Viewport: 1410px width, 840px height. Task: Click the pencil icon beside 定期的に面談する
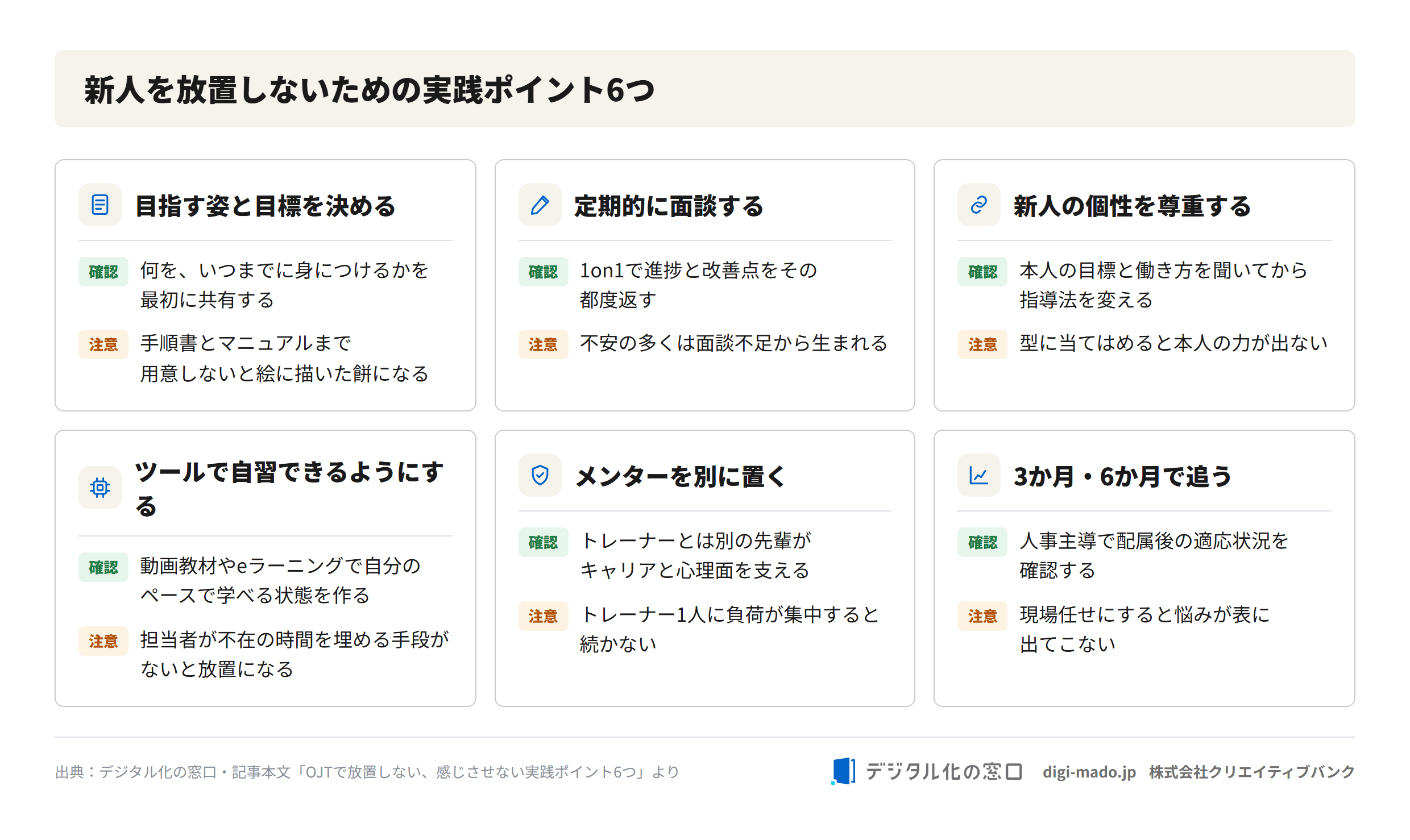[x=540, y=205]
